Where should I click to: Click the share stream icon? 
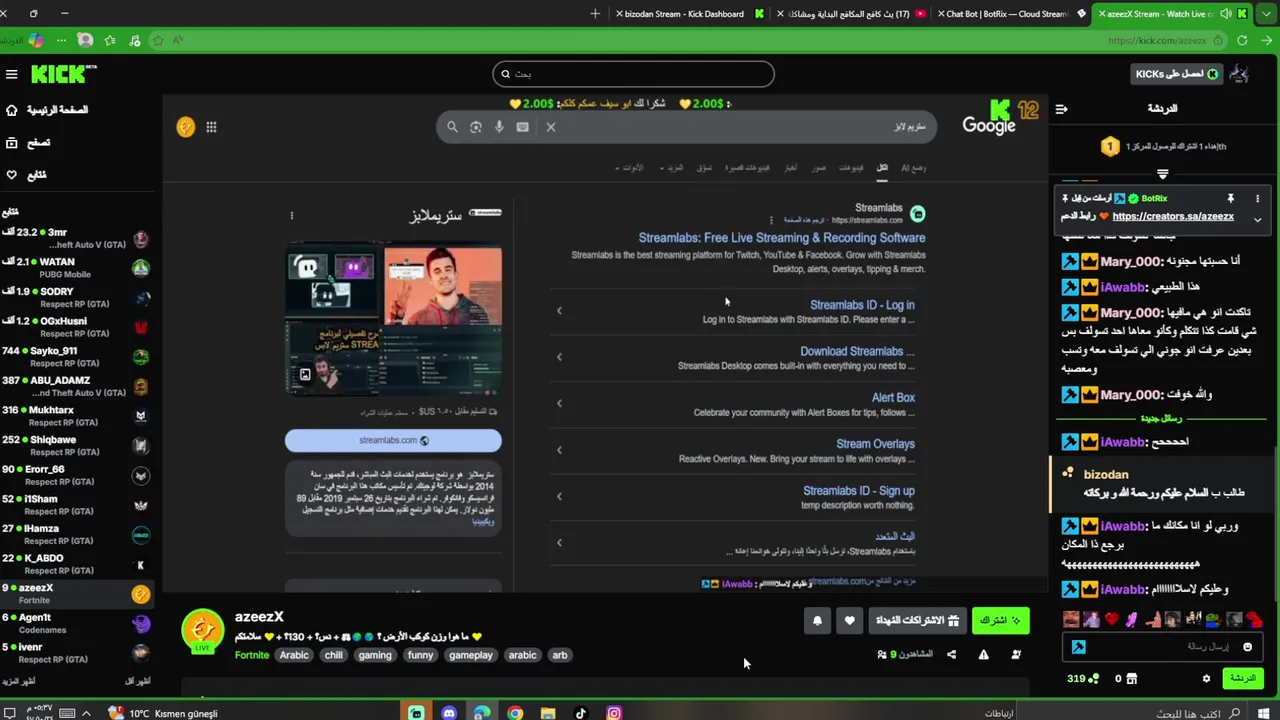coord(951,655)
